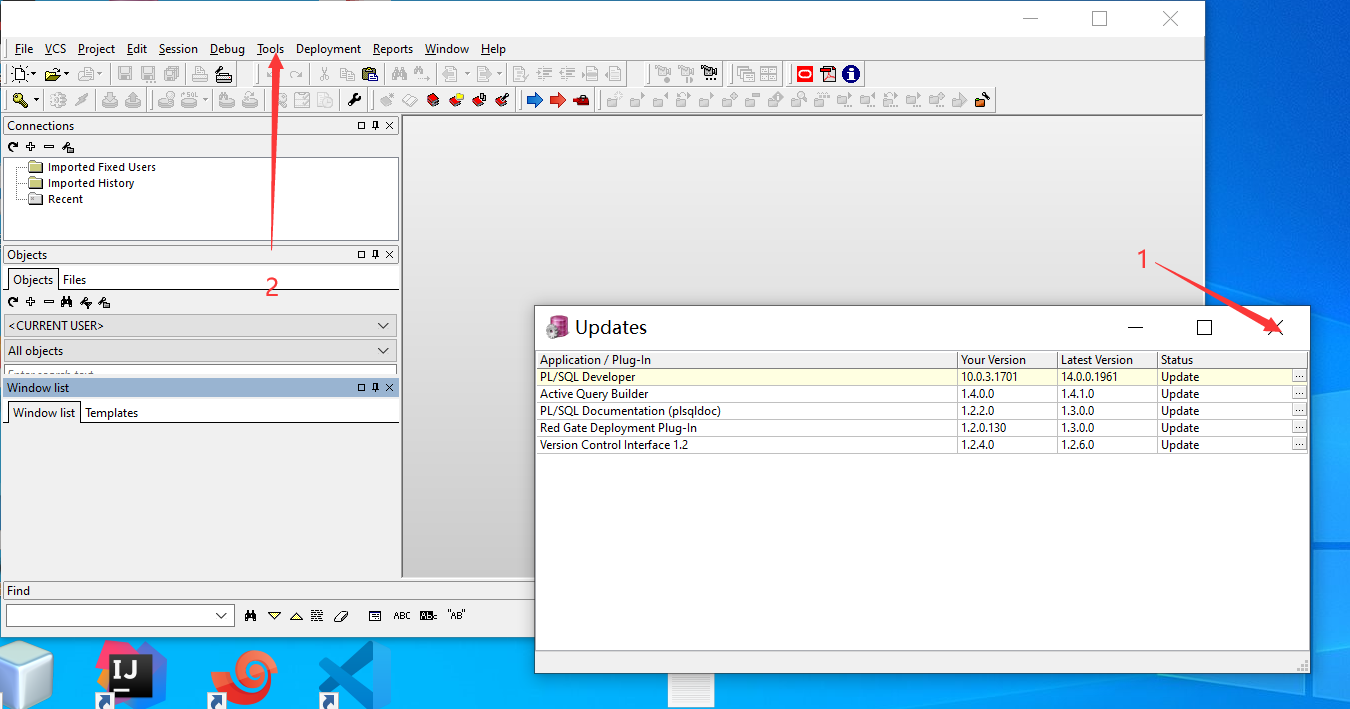Click the camera macro library icon
The height and width of the screenshot is (709, 1350).
click(x=710, y=74)
